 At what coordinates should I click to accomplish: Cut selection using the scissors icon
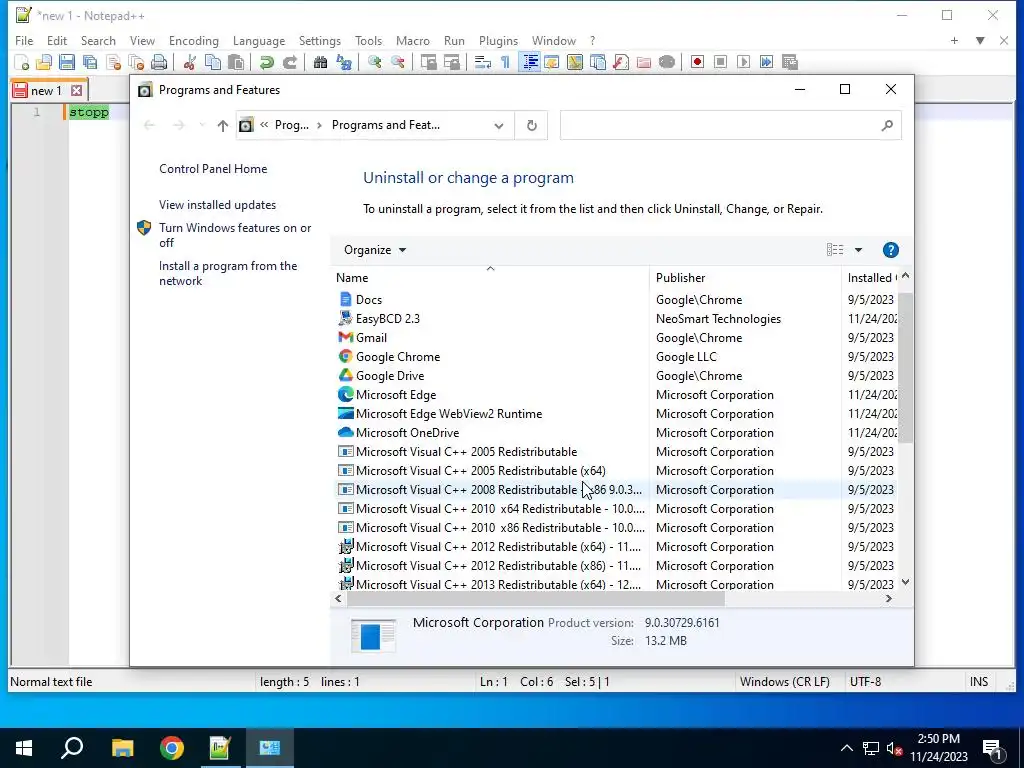point(189,63)
